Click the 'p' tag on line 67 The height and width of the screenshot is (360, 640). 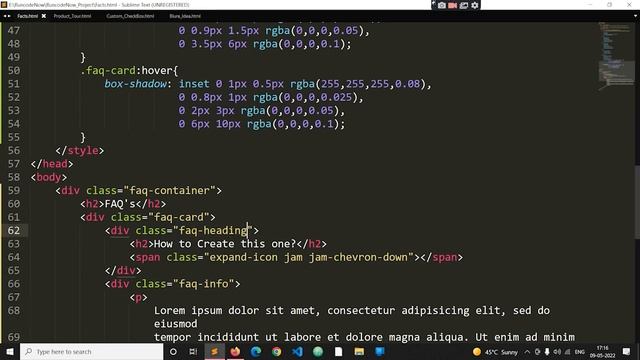[138, 298]
